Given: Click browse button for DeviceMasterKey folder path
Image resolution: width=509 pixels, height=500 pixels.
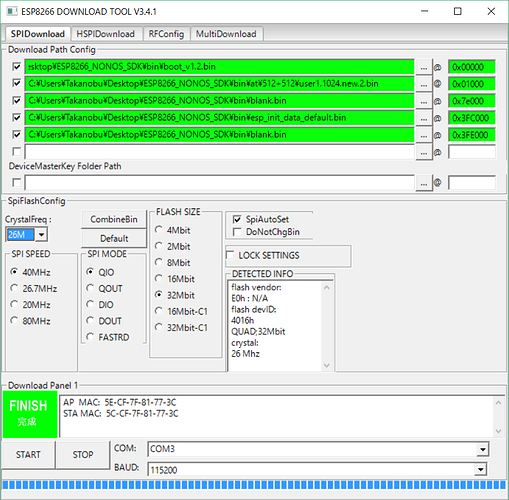Looking at the screenshot, I should coord(424,183).
